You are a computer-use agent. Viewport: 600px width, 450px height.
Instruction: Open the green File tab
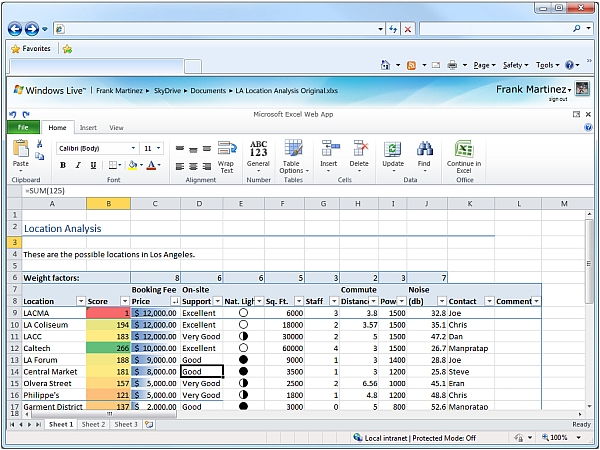pos(23,127)
